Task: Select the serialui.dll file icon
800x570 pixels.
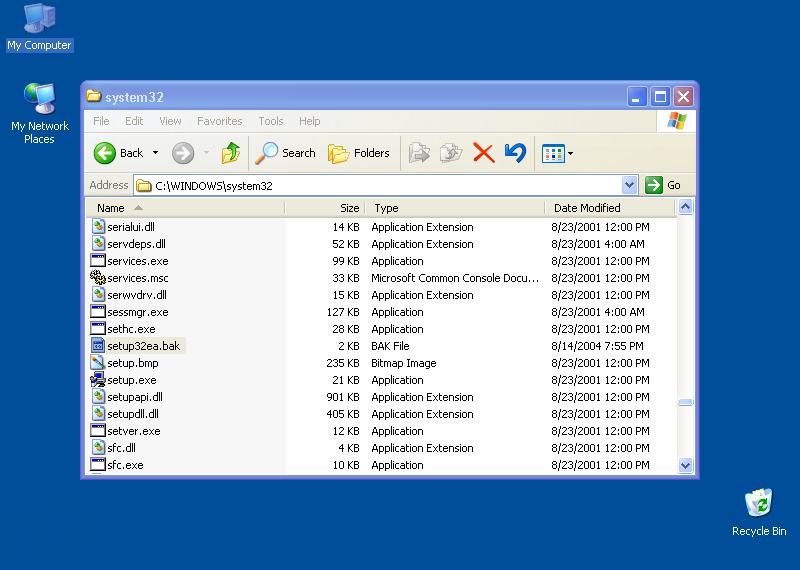Action: (98, 227)
